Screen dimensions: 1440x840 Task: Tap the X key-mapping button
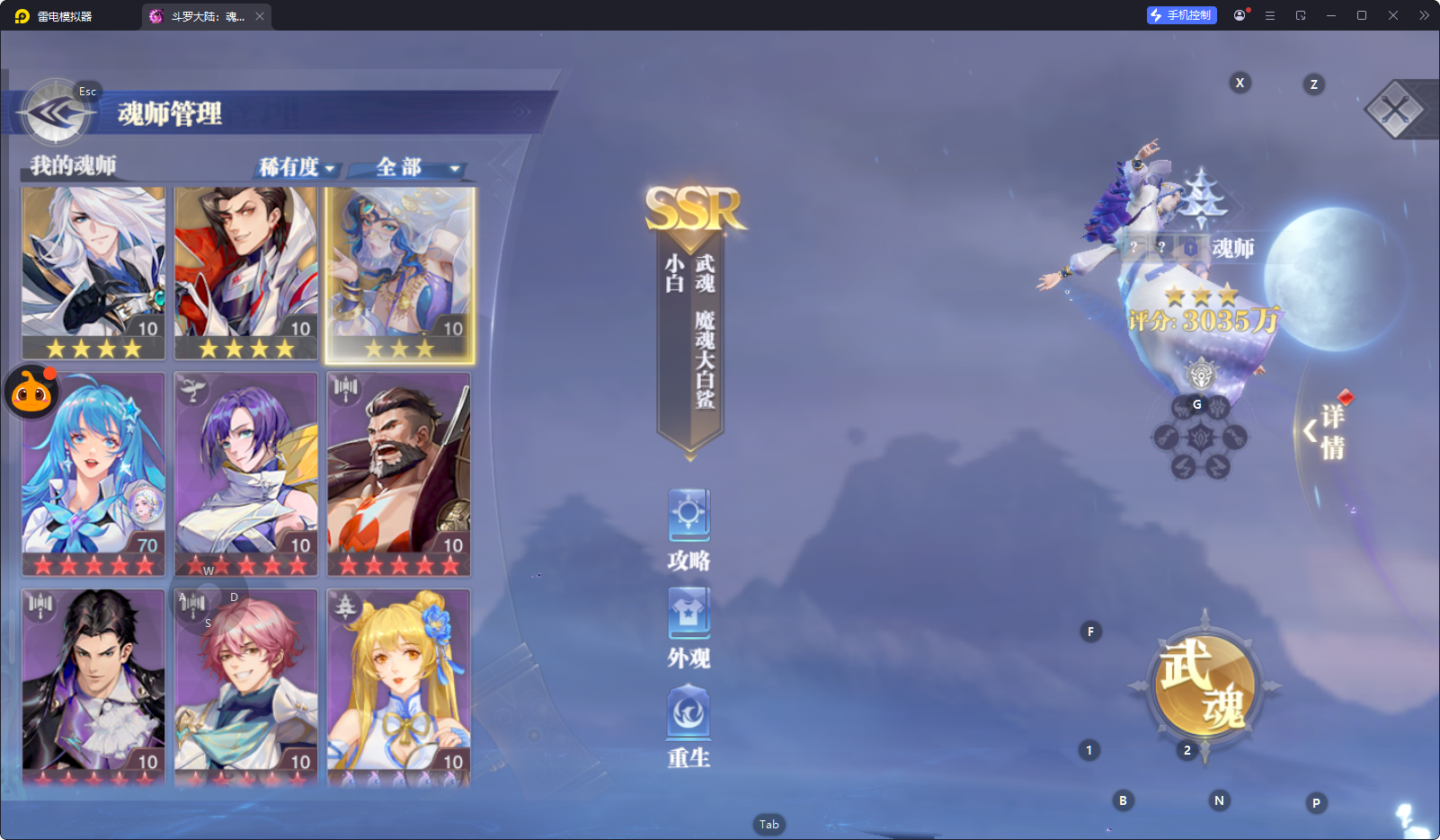pyautogui.click(x=1240, y=83)
